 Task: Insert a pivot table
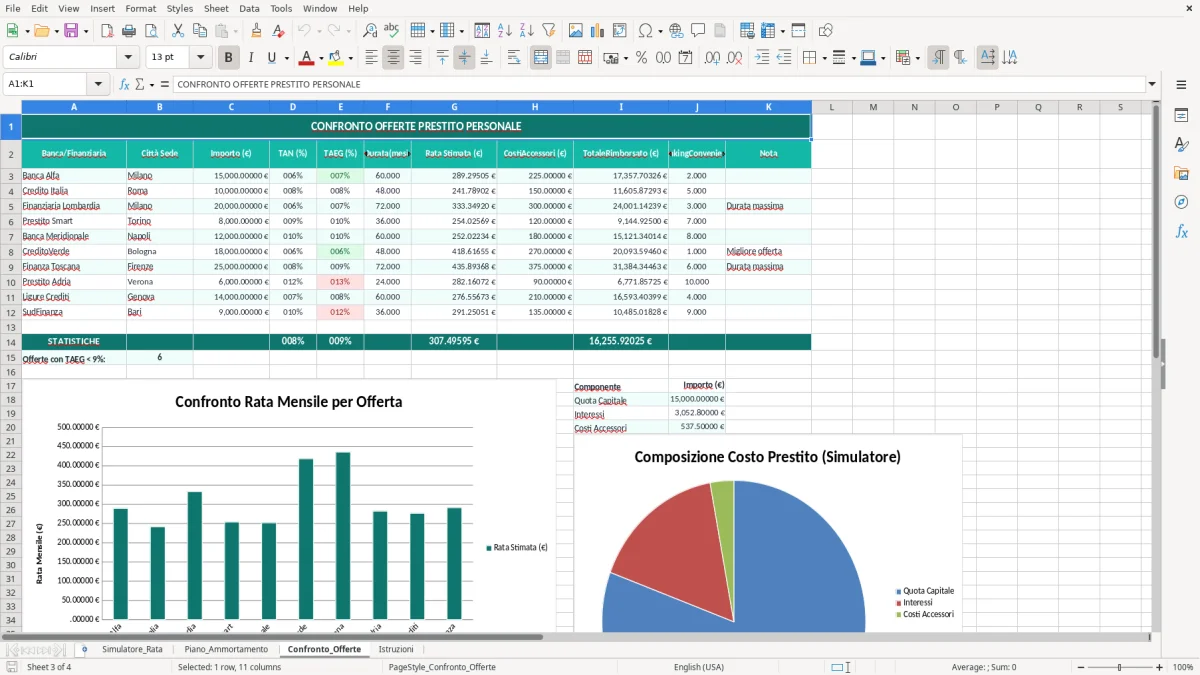pyautogui.click(x=619, y=31)
